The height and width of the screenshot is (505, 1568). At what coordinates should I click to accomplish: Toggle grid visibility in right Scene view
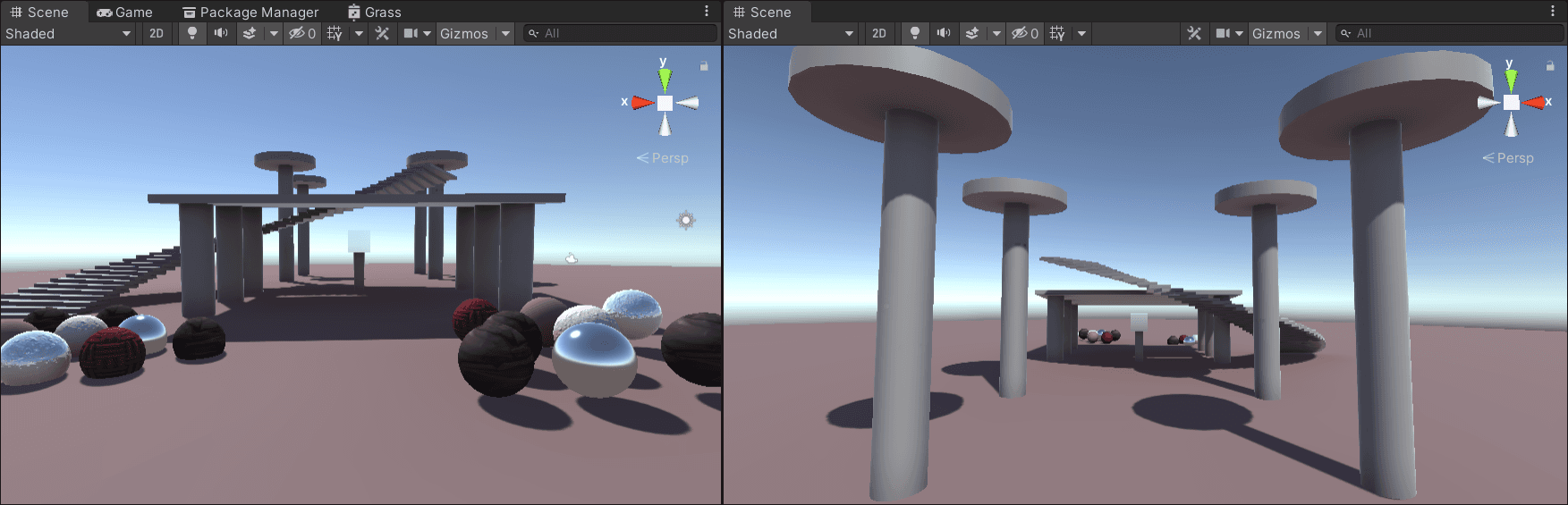pos(1058,33)
